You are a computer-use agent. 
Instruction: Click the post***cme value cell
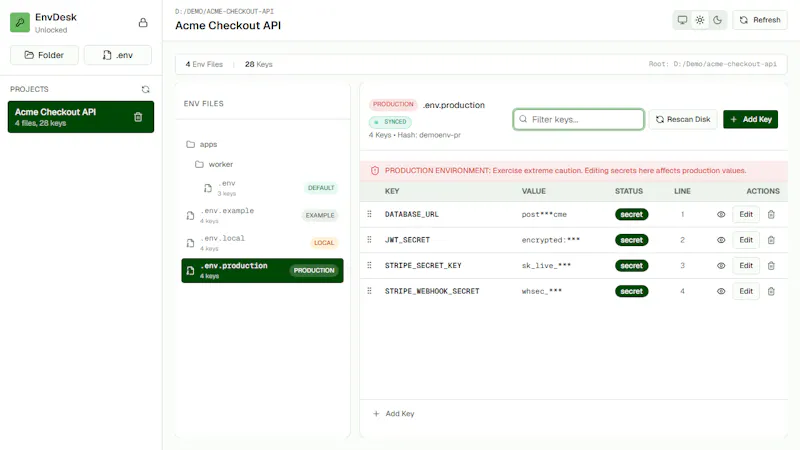(544, 215)
